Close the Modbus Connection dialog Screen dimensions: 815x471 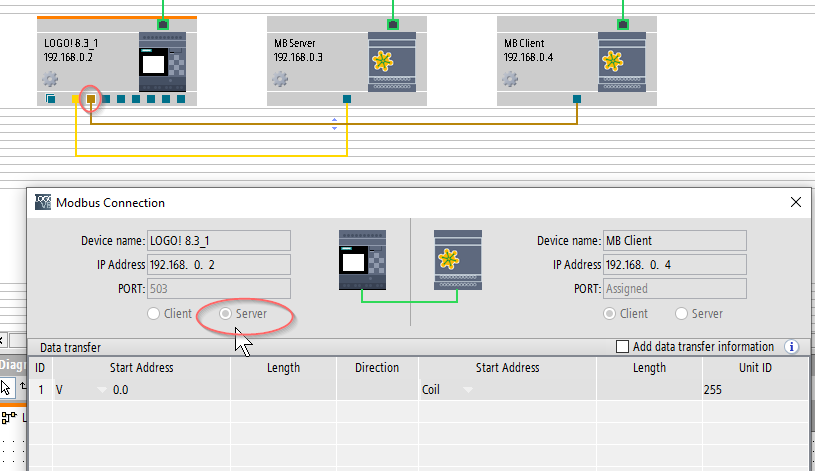pyautogui.click(x=796, y=202)
